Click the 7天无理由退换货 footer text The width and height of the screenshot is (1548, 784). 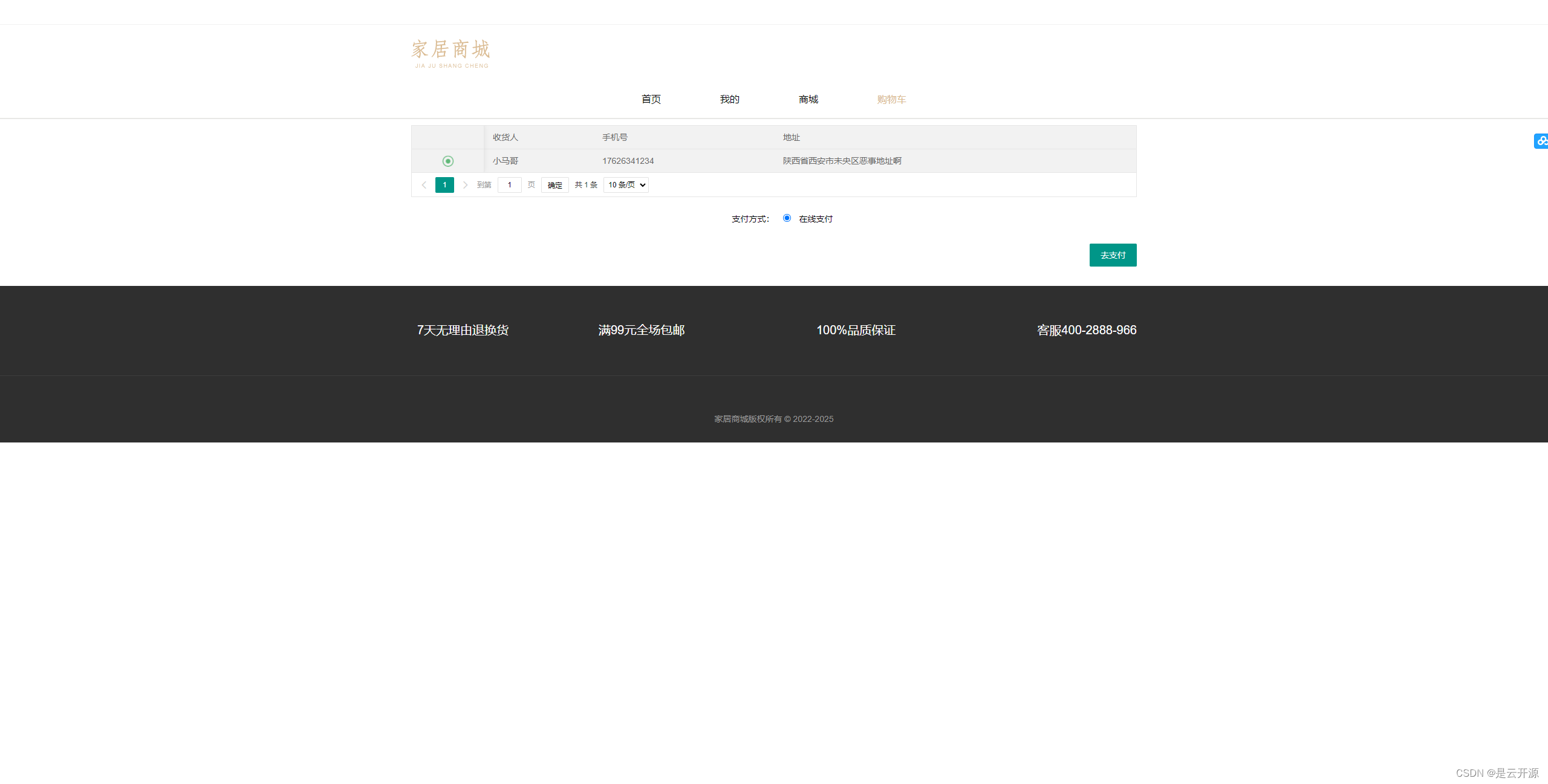[463, 330]
